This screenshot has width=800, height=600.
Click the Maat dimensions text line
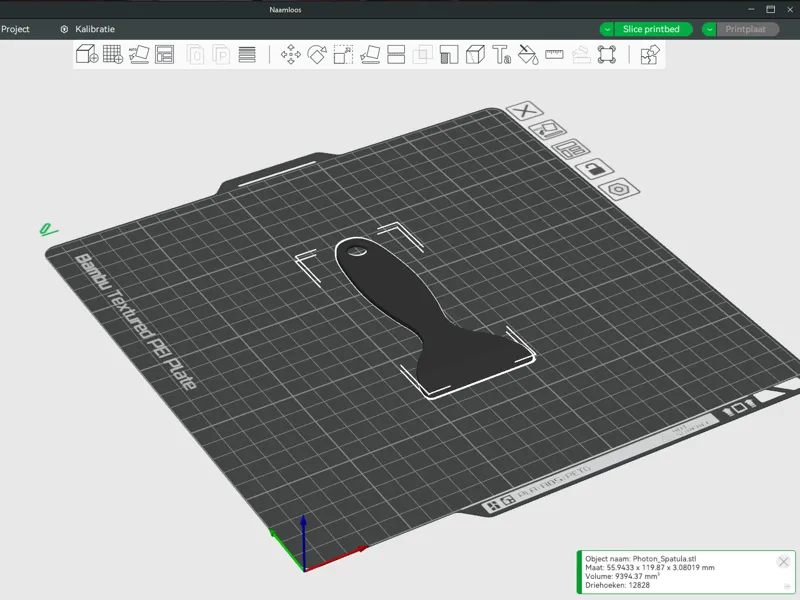click(x=649, y=567)
